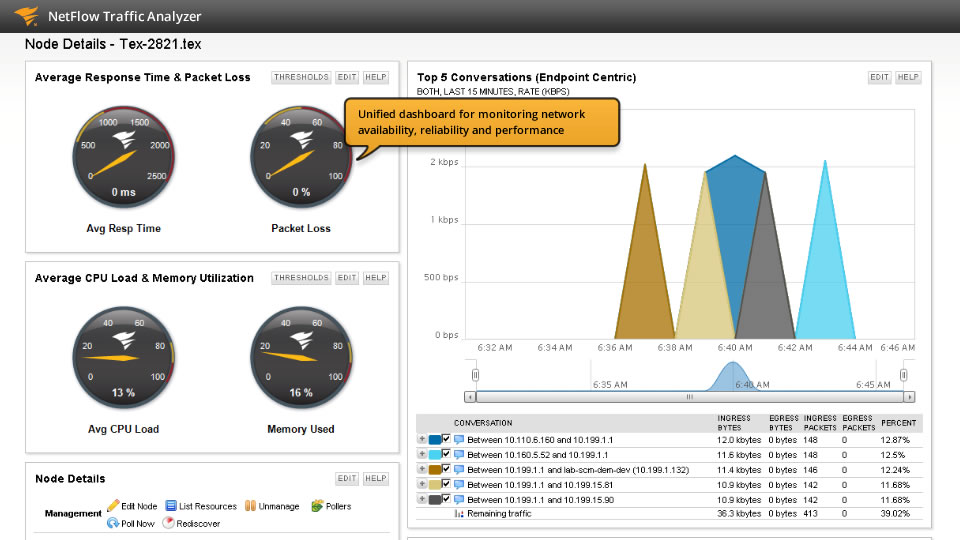Image resolution: width=960 pixels, height=540 pixels.
Task: Click the chart horizontal scrollbar thumb
Action: click(690, 397)
